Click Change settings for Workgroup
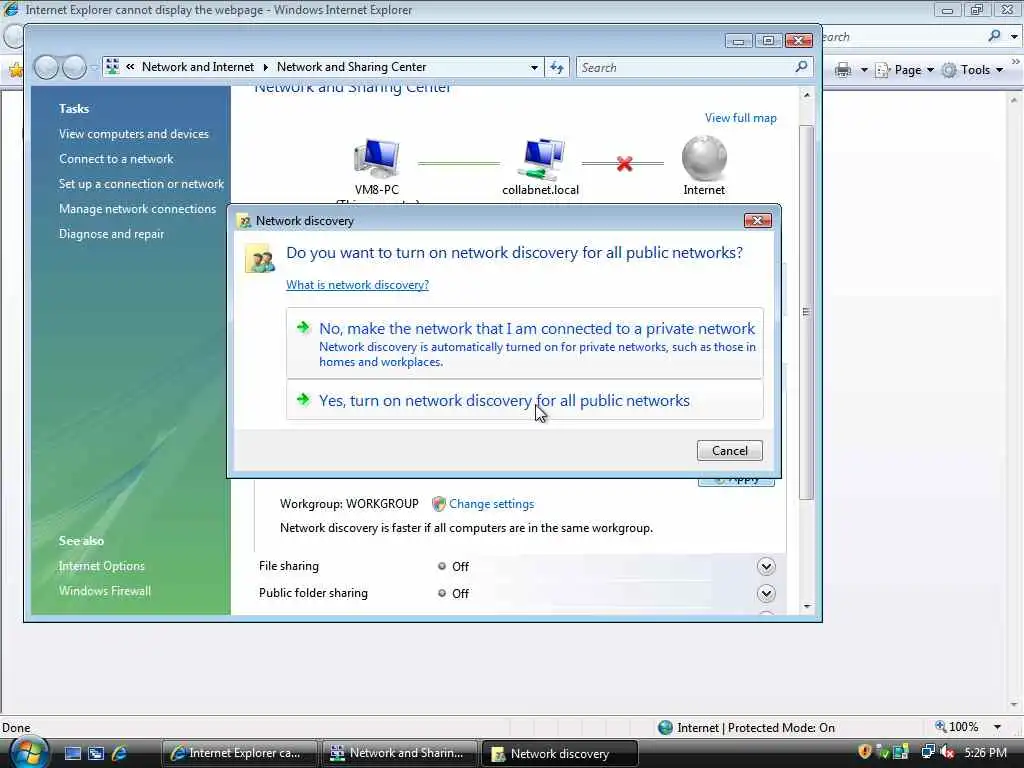This screenshot has width=1024, height=768. [x=492, y=504]
